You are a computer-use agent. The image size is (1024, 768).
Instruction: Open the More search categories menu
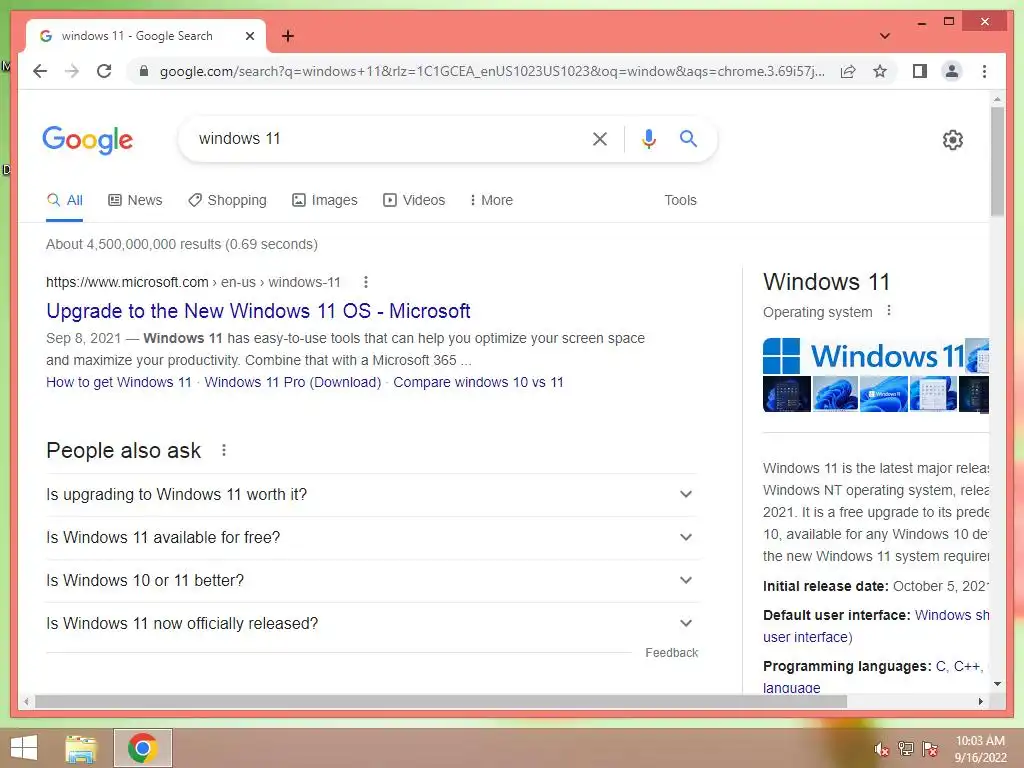pyautogui.click(x=491, y=200)
